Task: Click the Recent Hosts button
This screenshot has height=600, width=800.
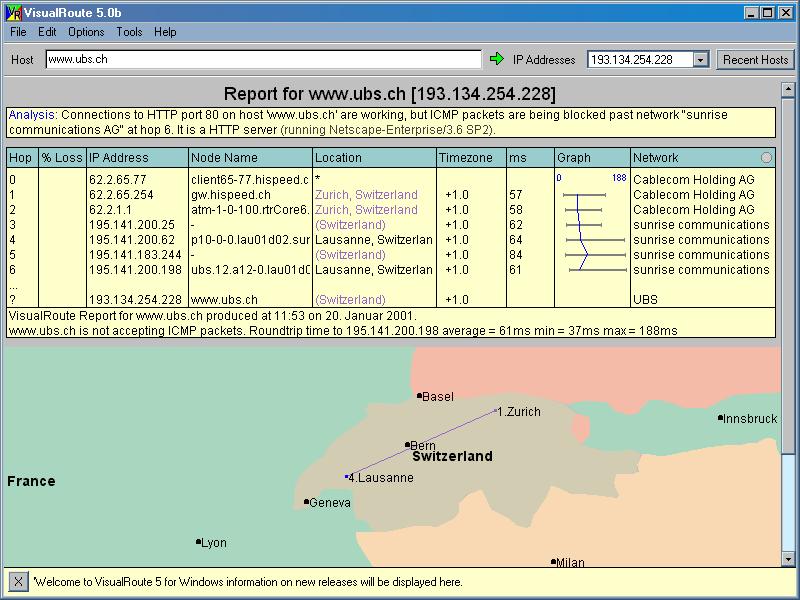Action: (x=756, y=60)
